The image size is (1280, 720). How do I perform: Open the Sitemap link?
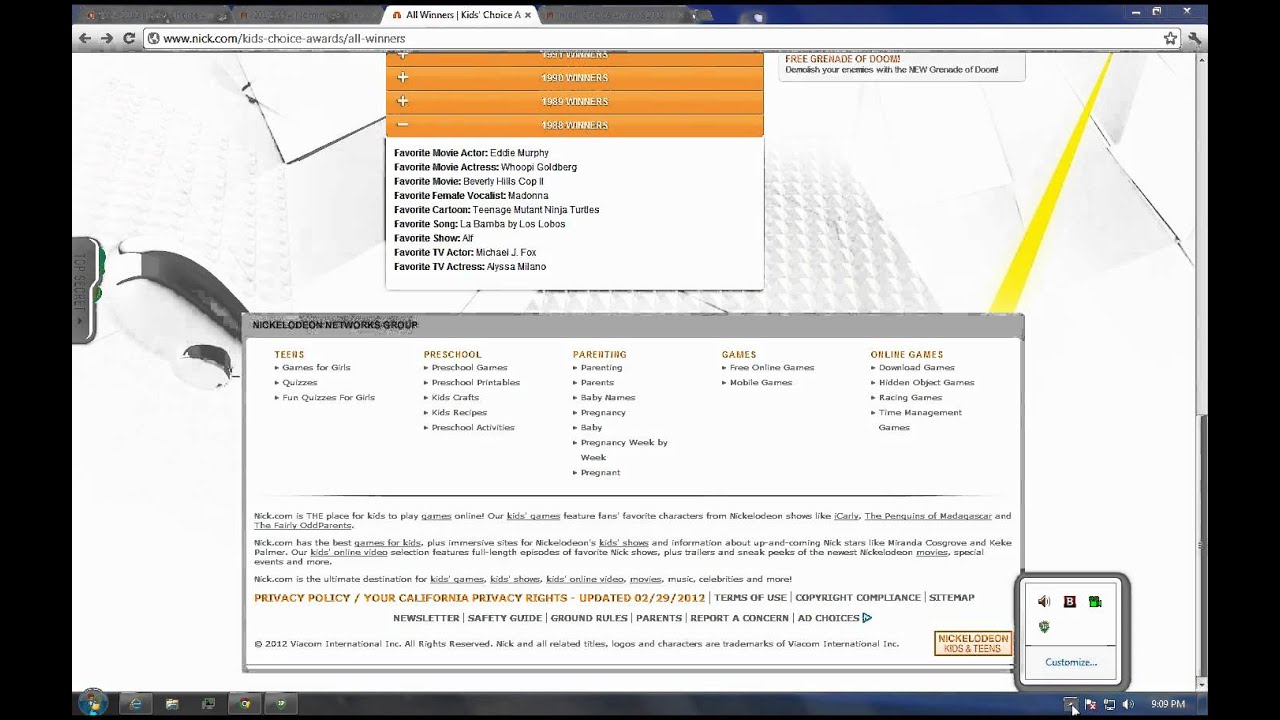[x=951, y=597]
